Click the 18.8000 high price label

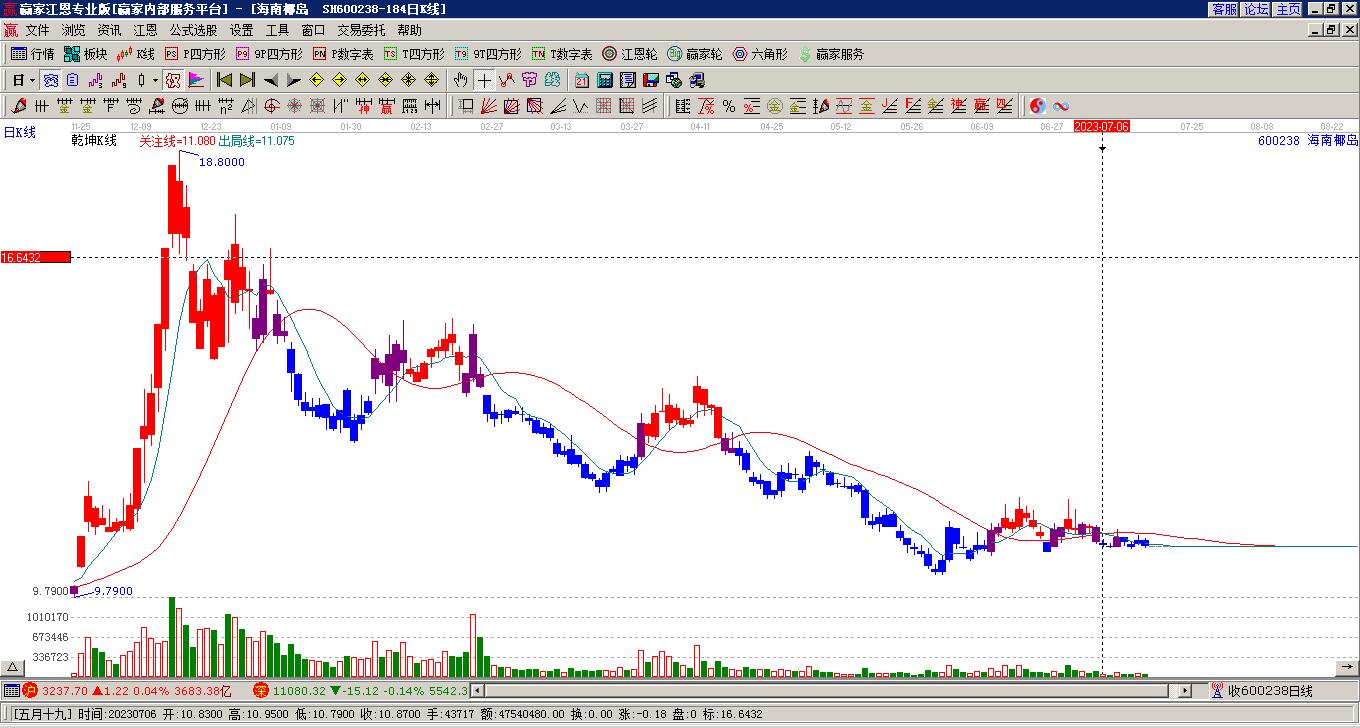click(x=222, y=162)
